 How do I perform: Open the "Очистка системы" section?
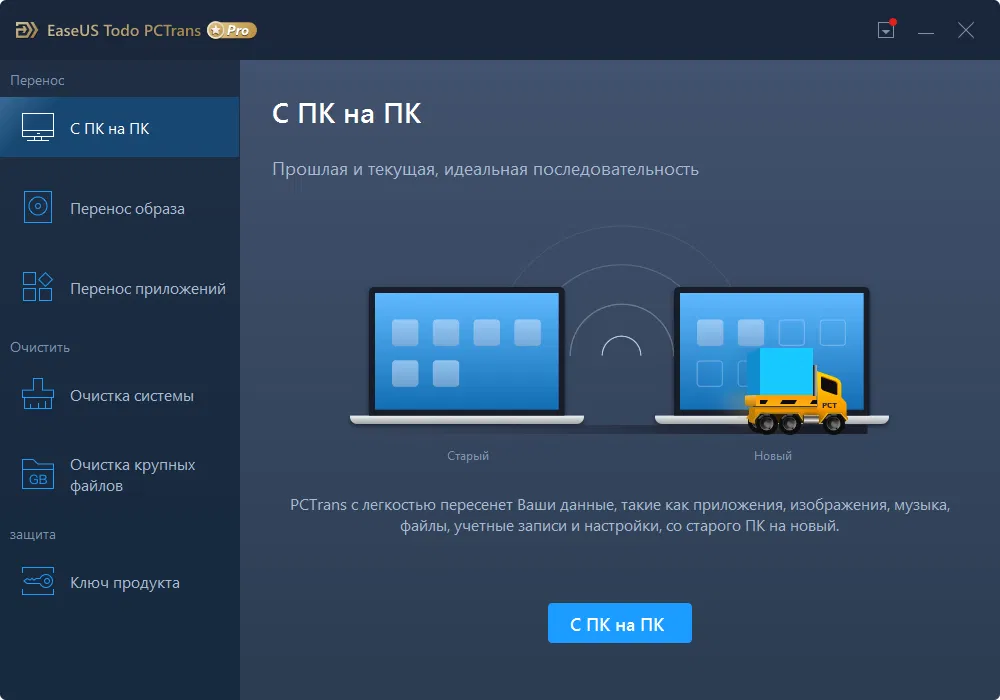coord(118,394)
